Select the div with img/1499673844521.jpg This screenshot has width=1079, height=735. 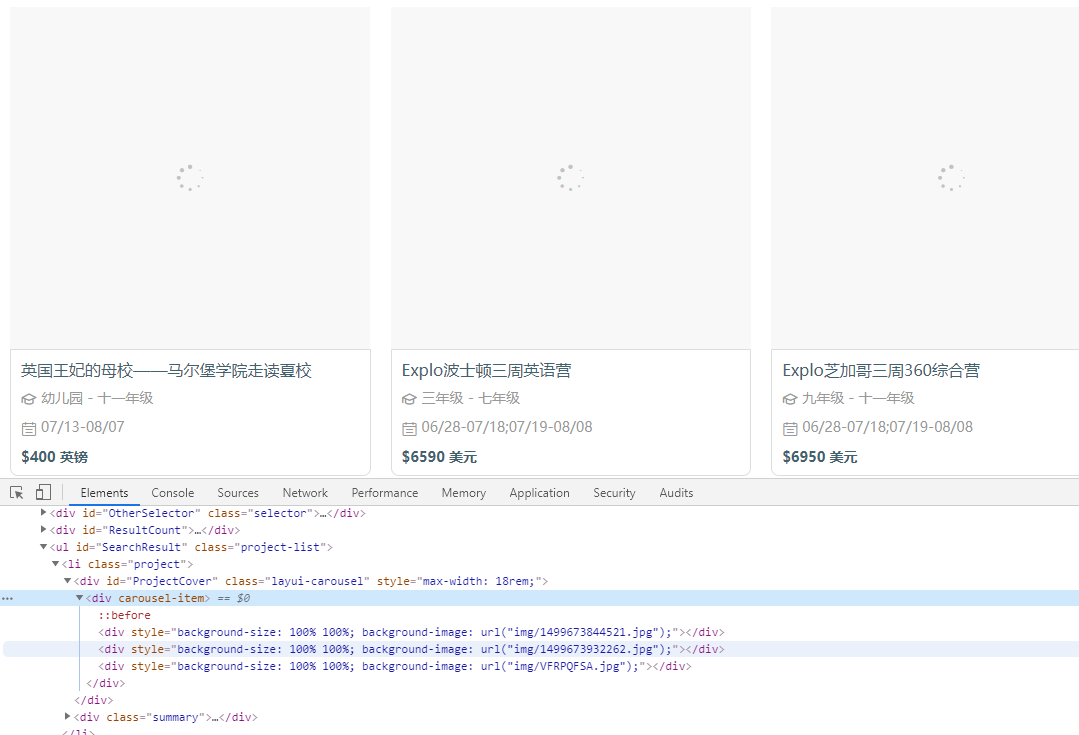coord(412,632)
